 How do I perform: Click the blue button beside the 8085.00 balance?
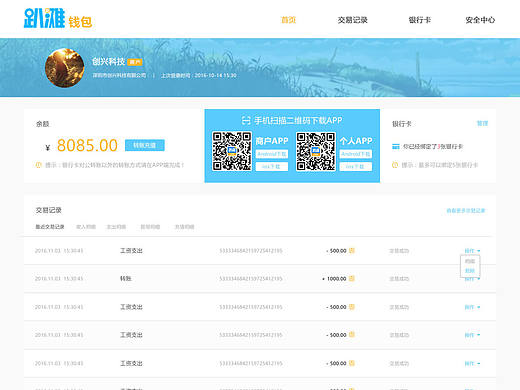coord(145,145)
